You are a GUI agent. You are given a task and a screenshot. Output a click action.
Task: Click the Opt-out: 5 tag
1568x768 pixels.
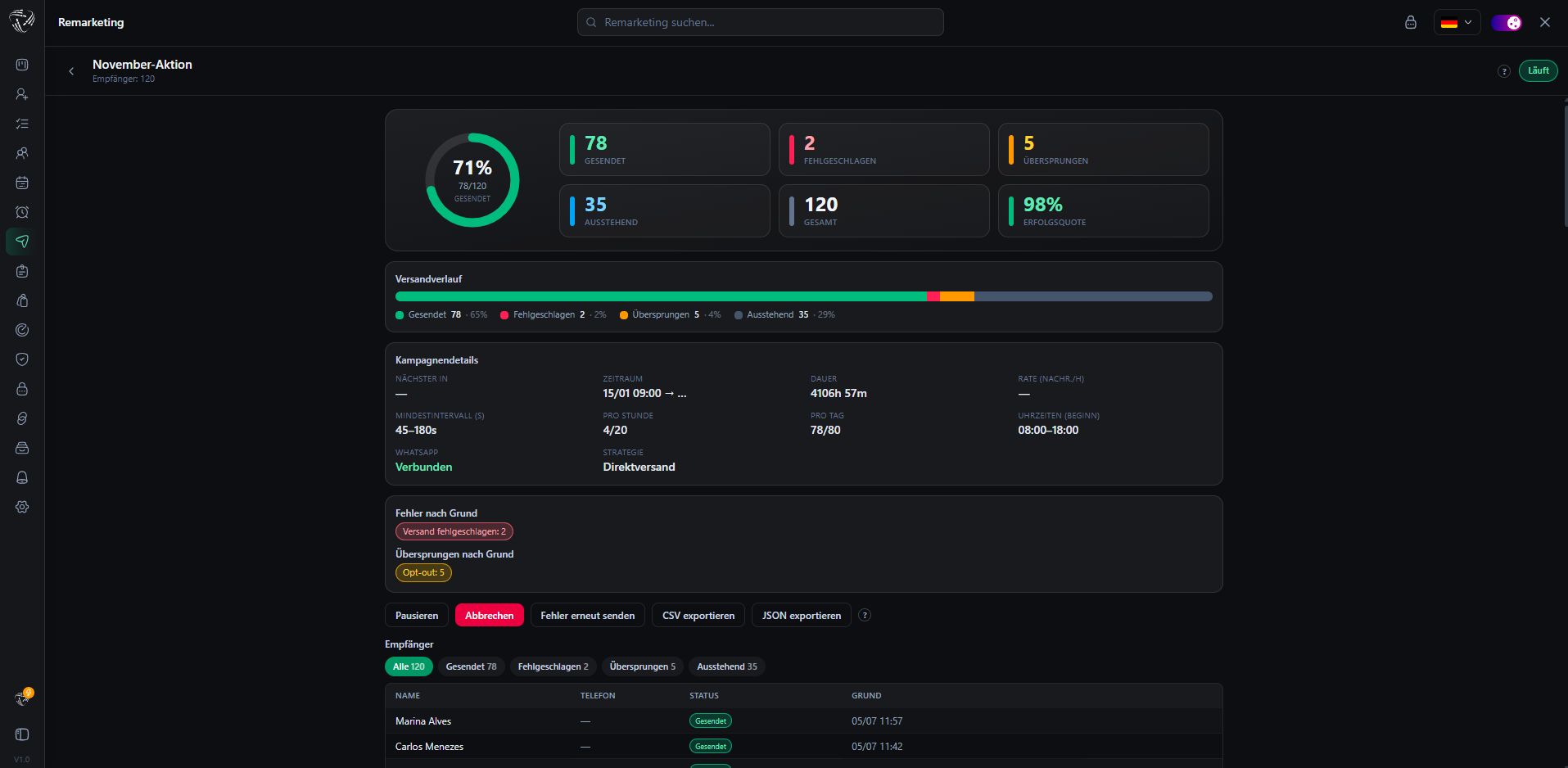pos(423,572)
